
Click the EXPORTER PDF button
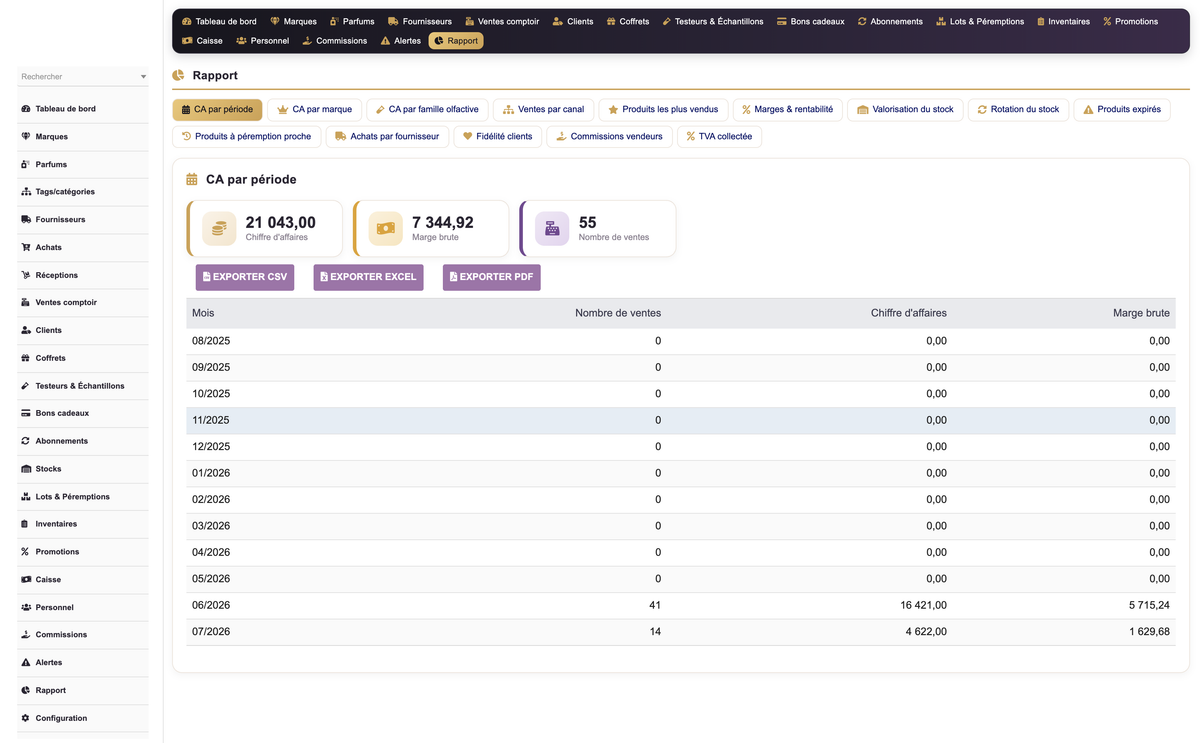tap(491, 277)
